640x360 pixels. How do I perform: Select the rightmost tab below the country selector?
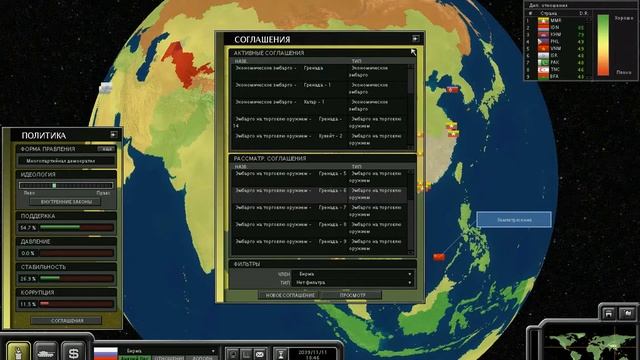(x=202, y=358)
